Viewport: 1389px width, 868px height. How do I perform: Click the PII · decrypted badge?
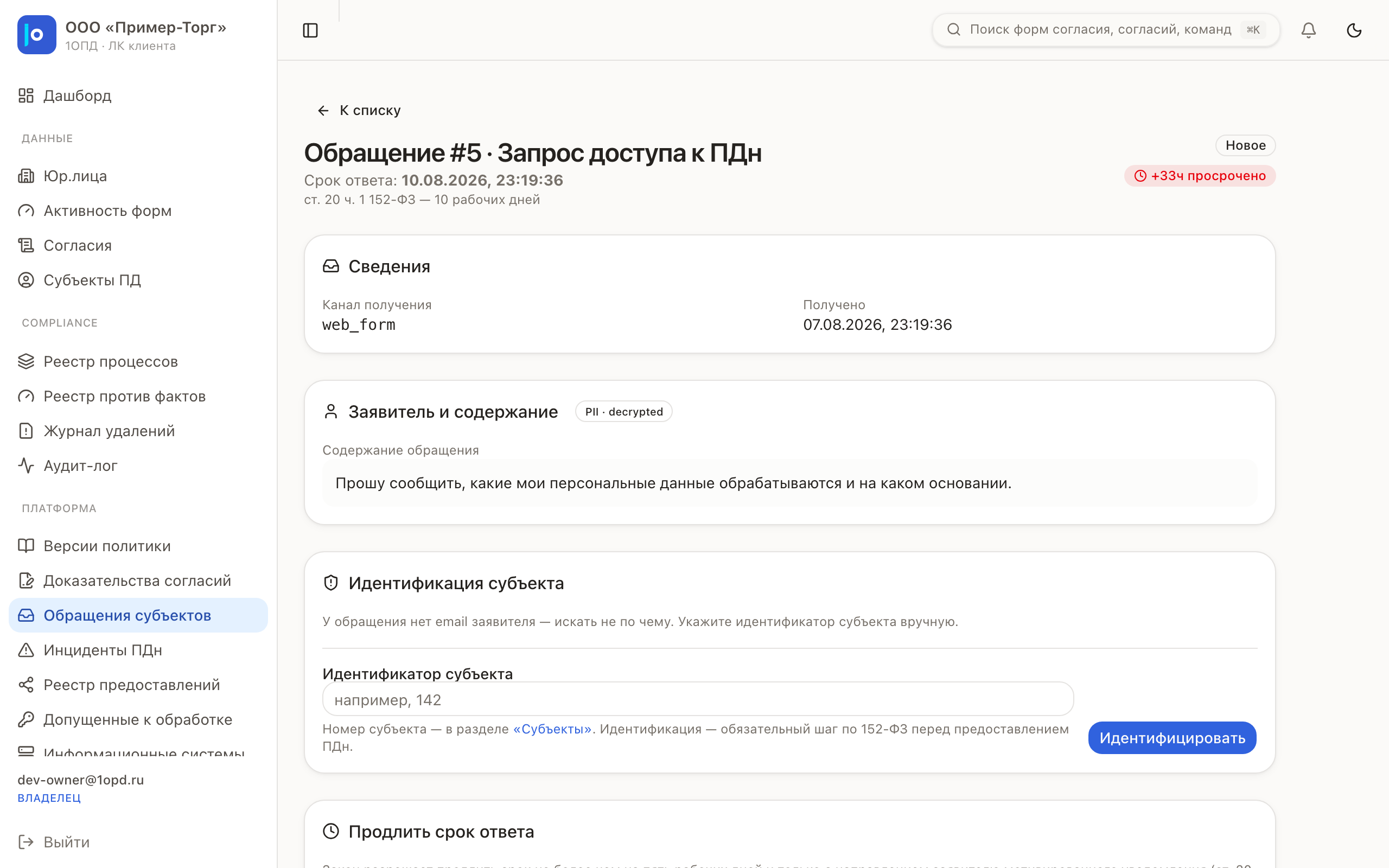coord(624,412)
